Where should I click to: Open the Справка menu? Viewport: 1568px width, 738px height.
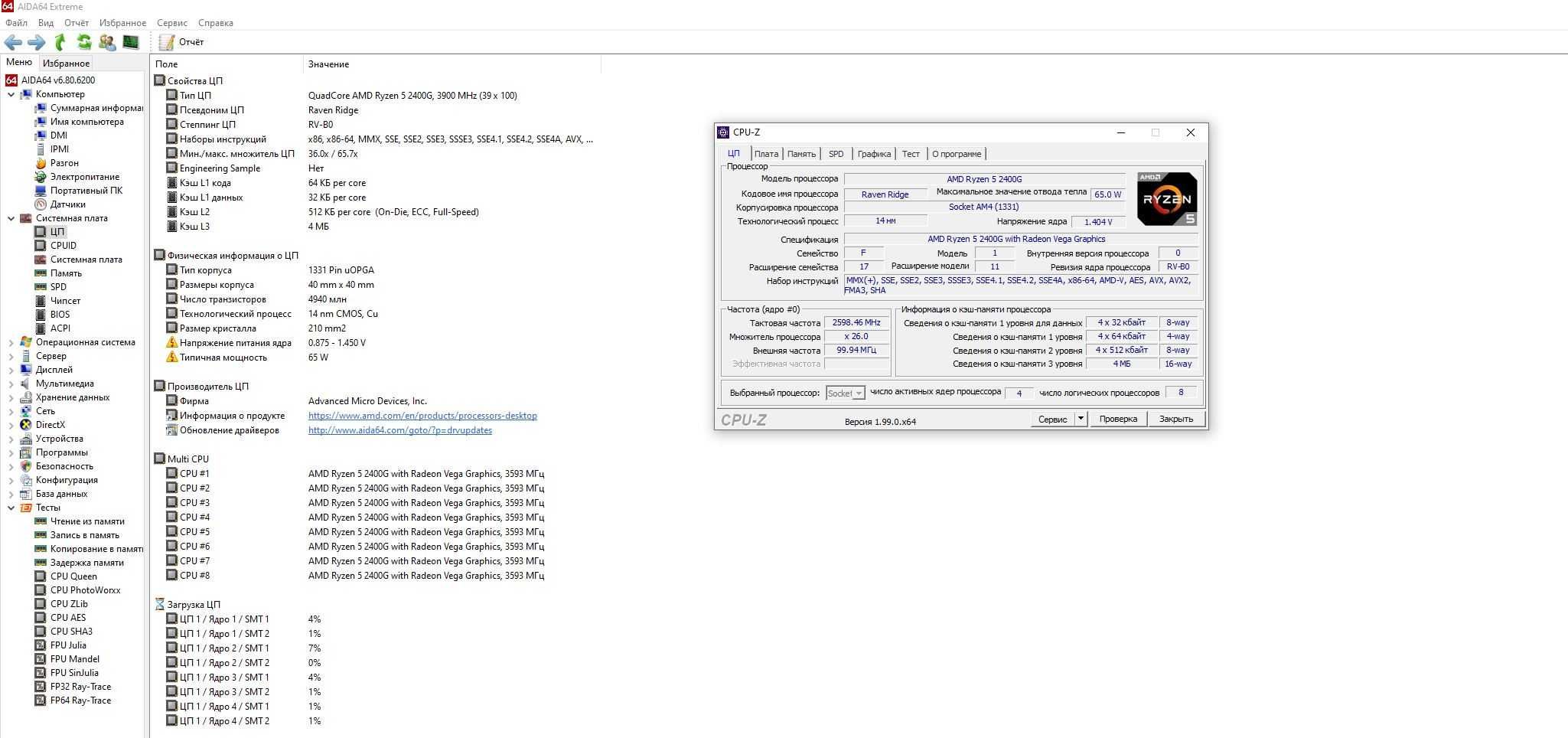216,23
